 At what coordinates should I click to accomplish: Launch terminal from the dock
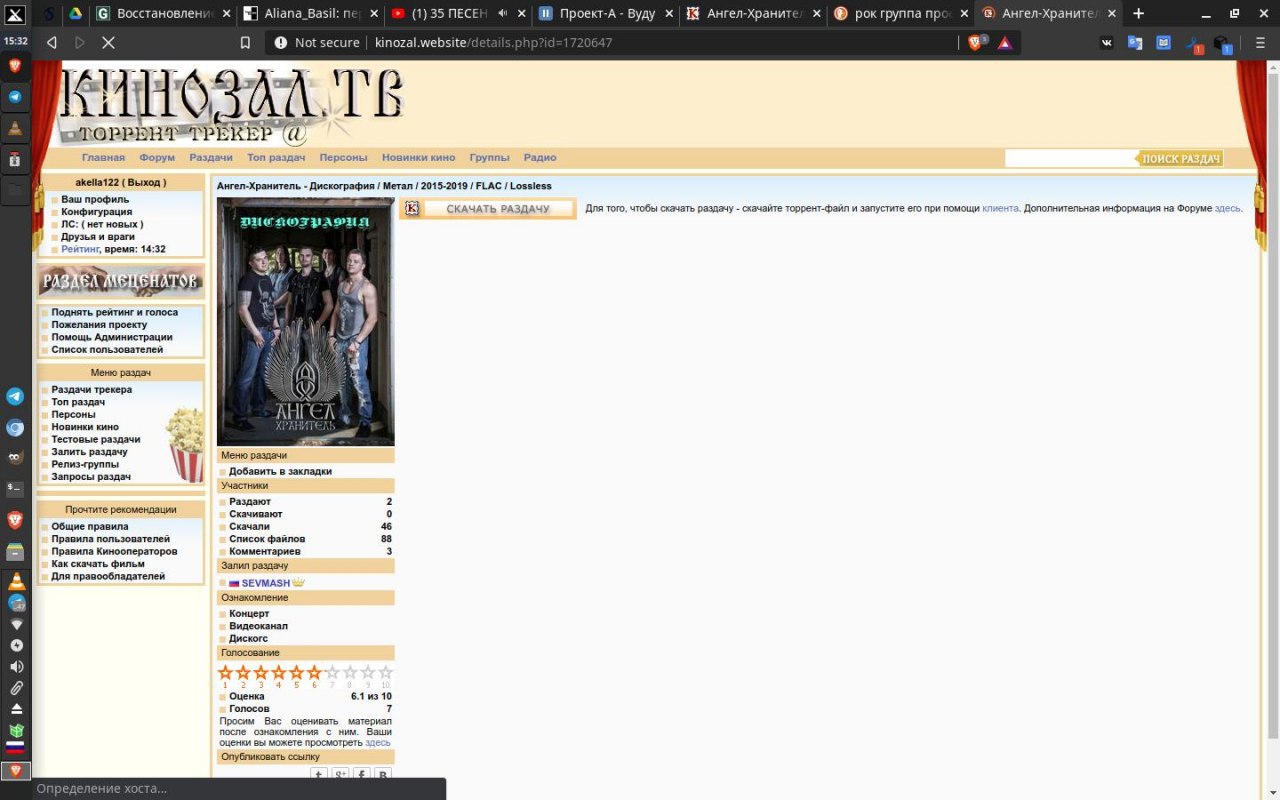(15, 489)
